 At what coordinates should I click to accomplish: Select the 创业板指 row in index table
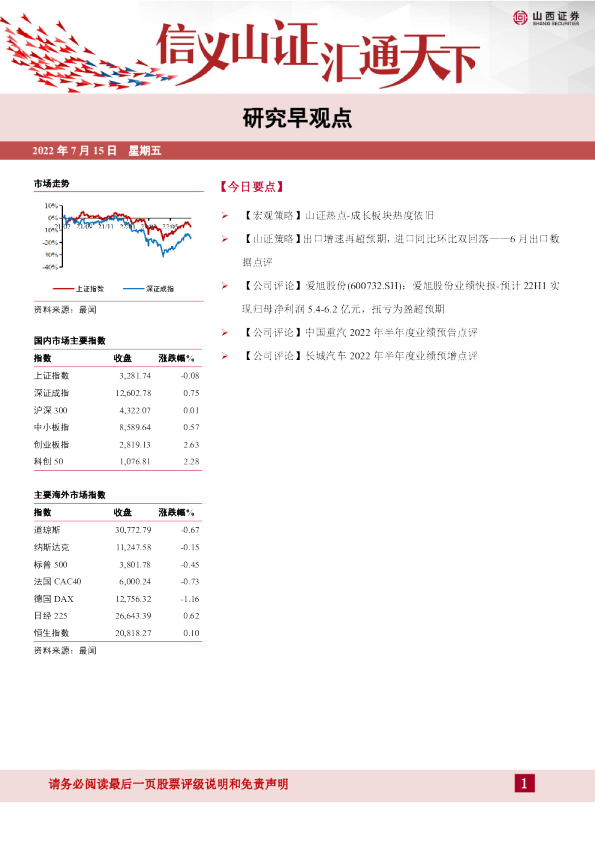(117, 445)
